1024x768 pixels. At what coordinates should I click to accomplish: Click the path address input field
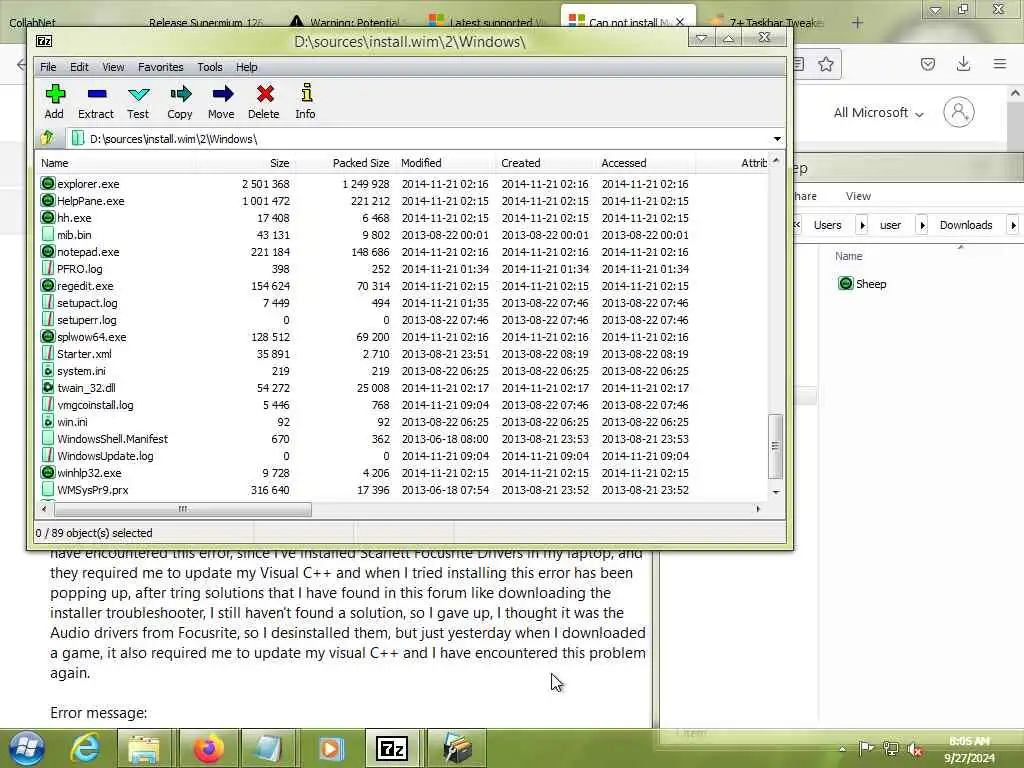coord(418,138)
